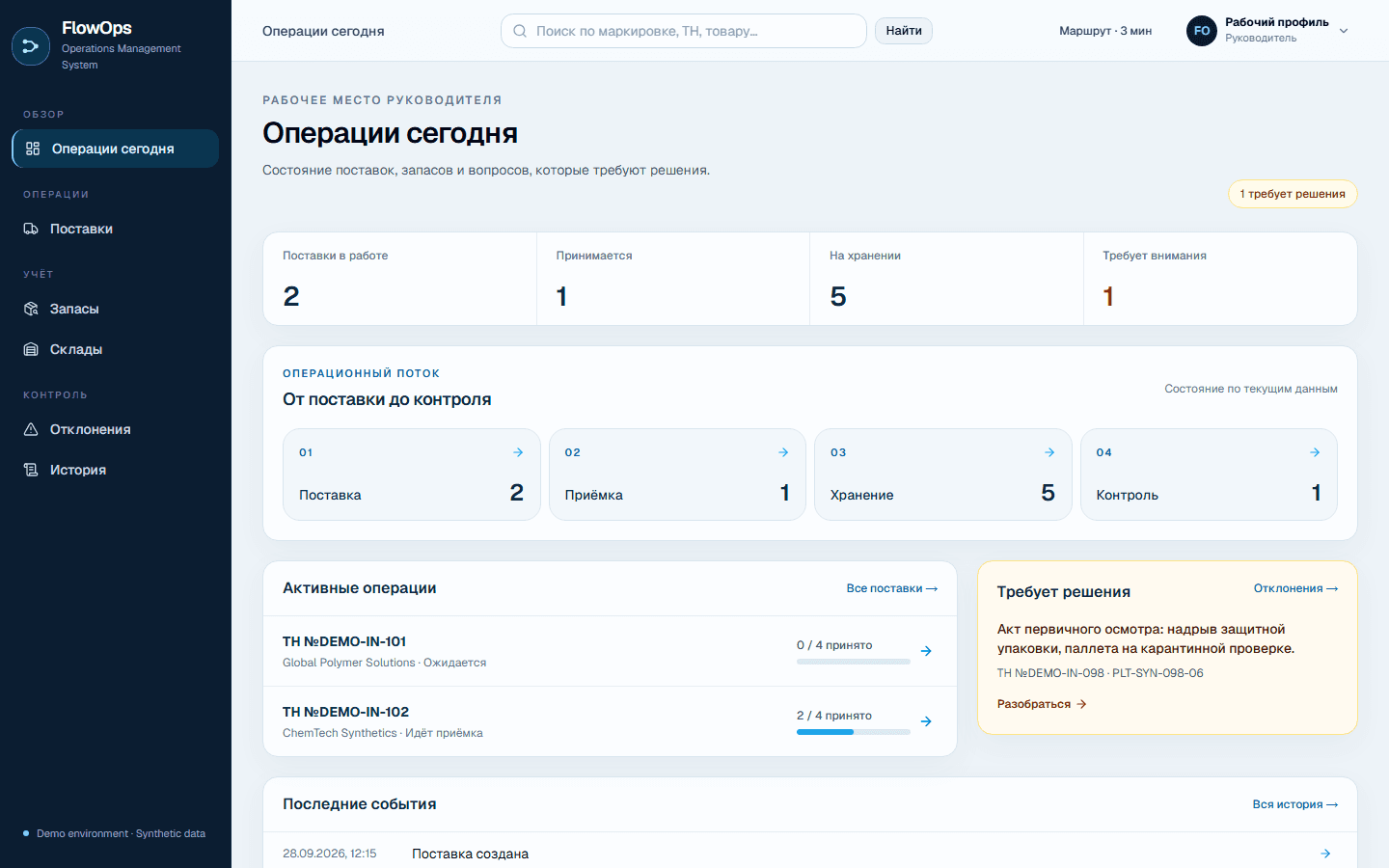The height and width of the screenshot is (868, 1389).
Task: Open Операции сегодня in the sidebar
Action: pyautogui.click(x=116, y=149)
